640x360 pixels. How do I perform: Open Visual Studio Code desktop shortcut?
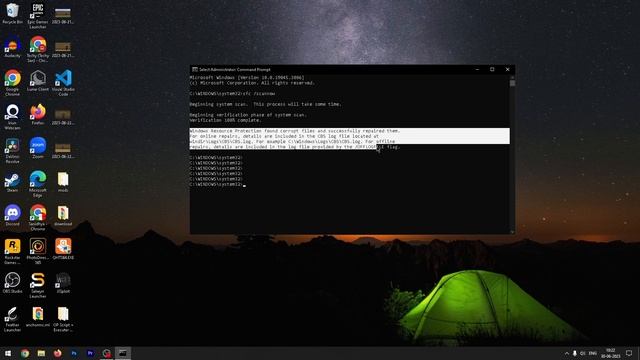(x=63, y=83)
